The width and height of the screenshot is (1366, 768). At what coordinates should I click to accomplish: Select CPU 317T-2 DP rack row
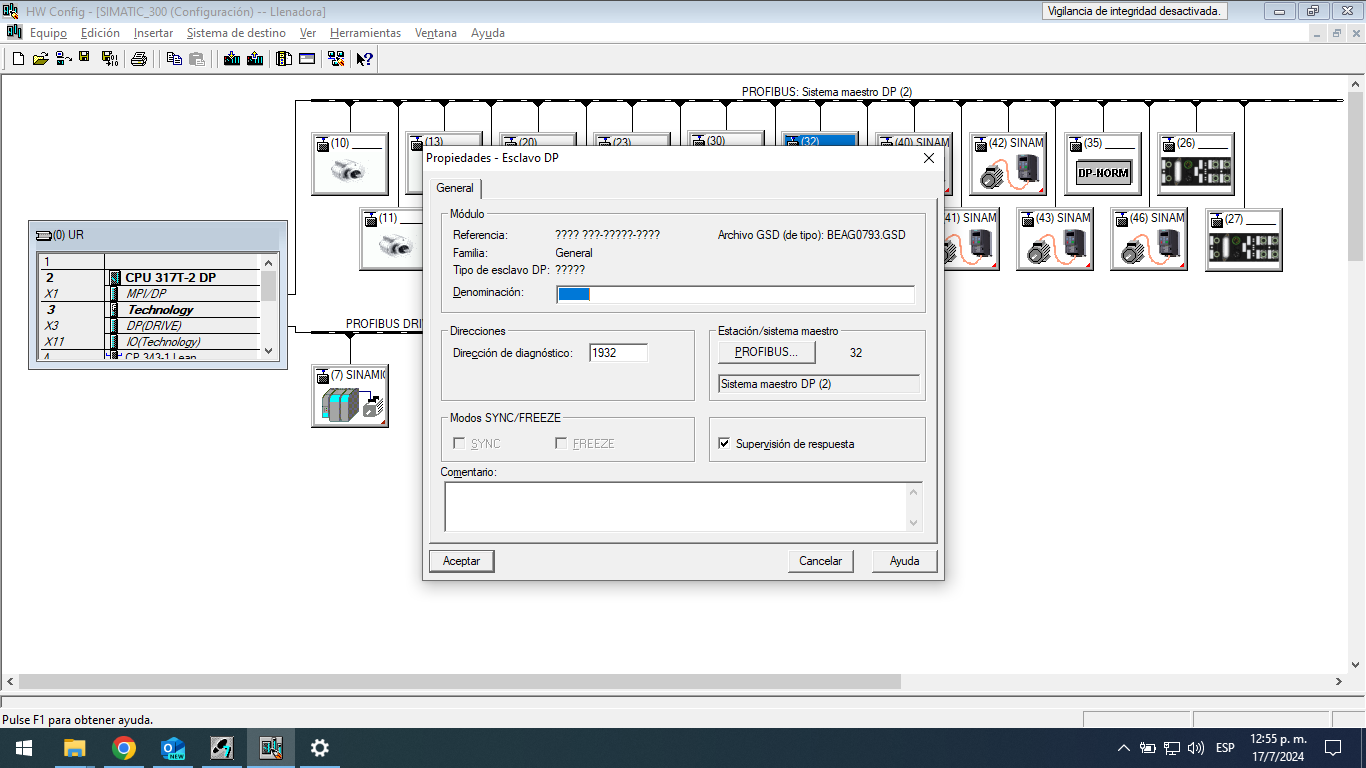[170, 278]
